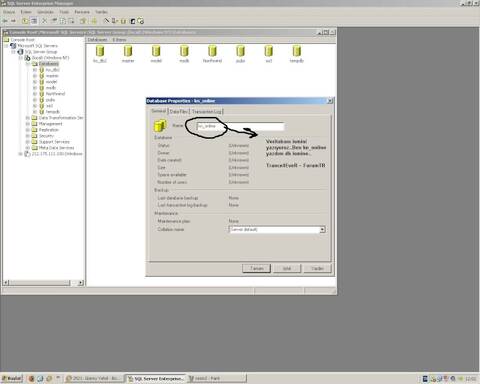The height and width of the screenshot is (384, 480).
Task: Expand the Management folder node
Action: pos(28,124)
